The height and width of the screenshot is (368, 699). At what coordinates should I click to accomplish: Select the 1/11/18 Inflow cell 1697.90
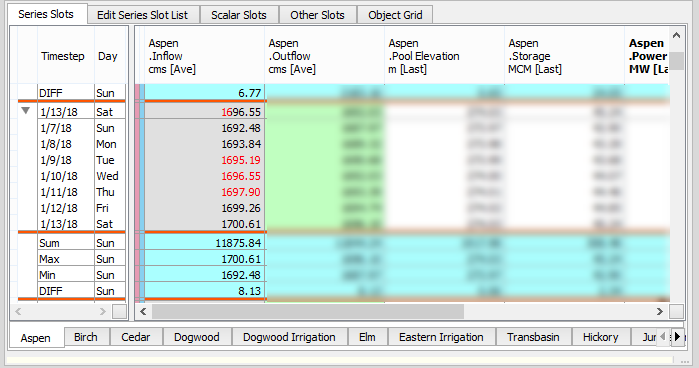click(204, 192)
